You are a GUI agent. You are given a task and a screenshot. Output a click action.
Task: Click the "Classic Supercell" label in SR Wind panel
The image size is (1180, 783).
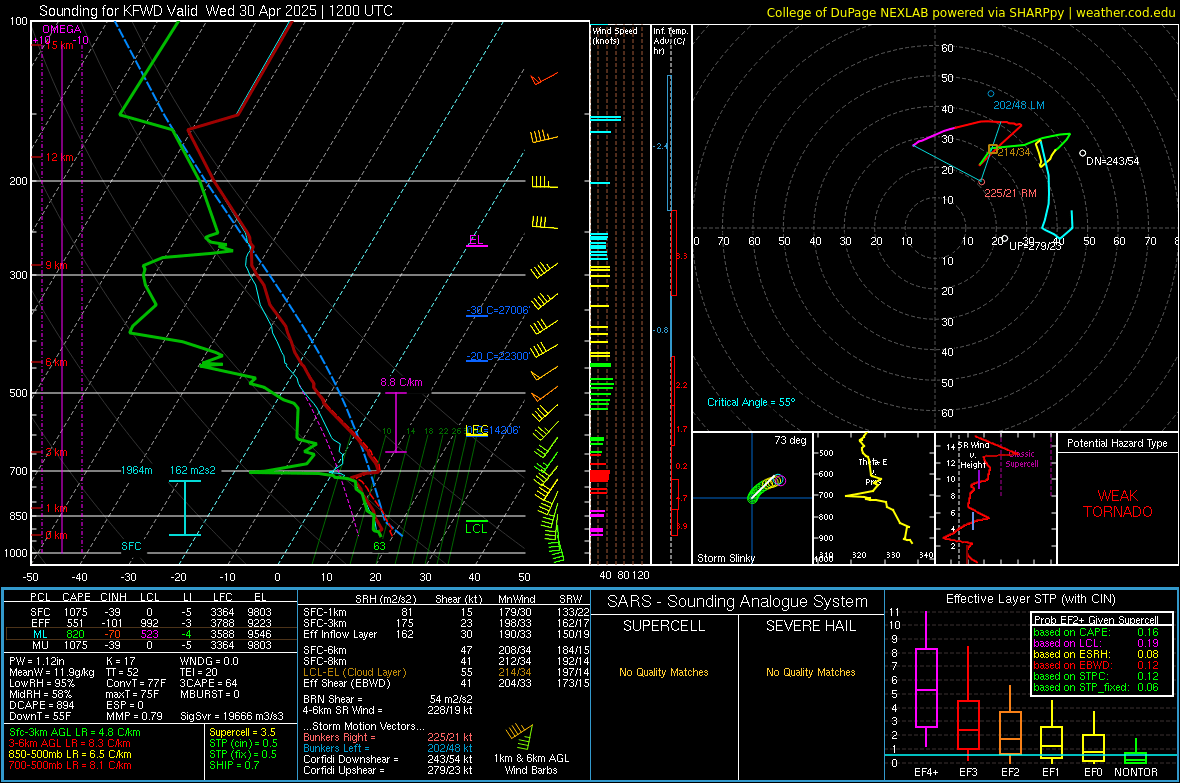click(1022, 459)
